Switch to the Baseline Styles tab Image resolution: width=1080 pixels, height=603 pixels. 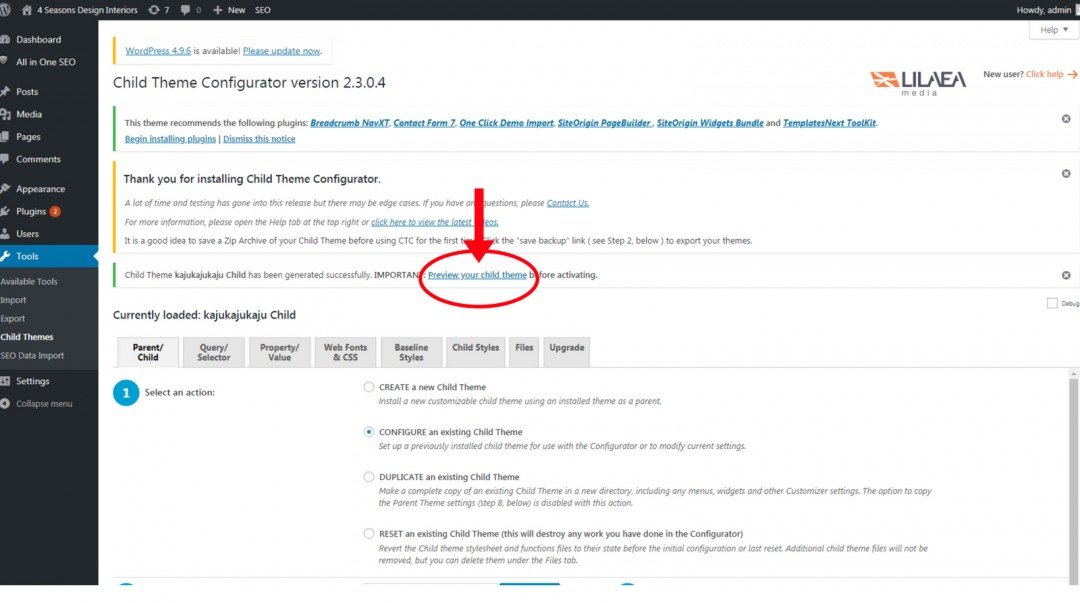411,352
